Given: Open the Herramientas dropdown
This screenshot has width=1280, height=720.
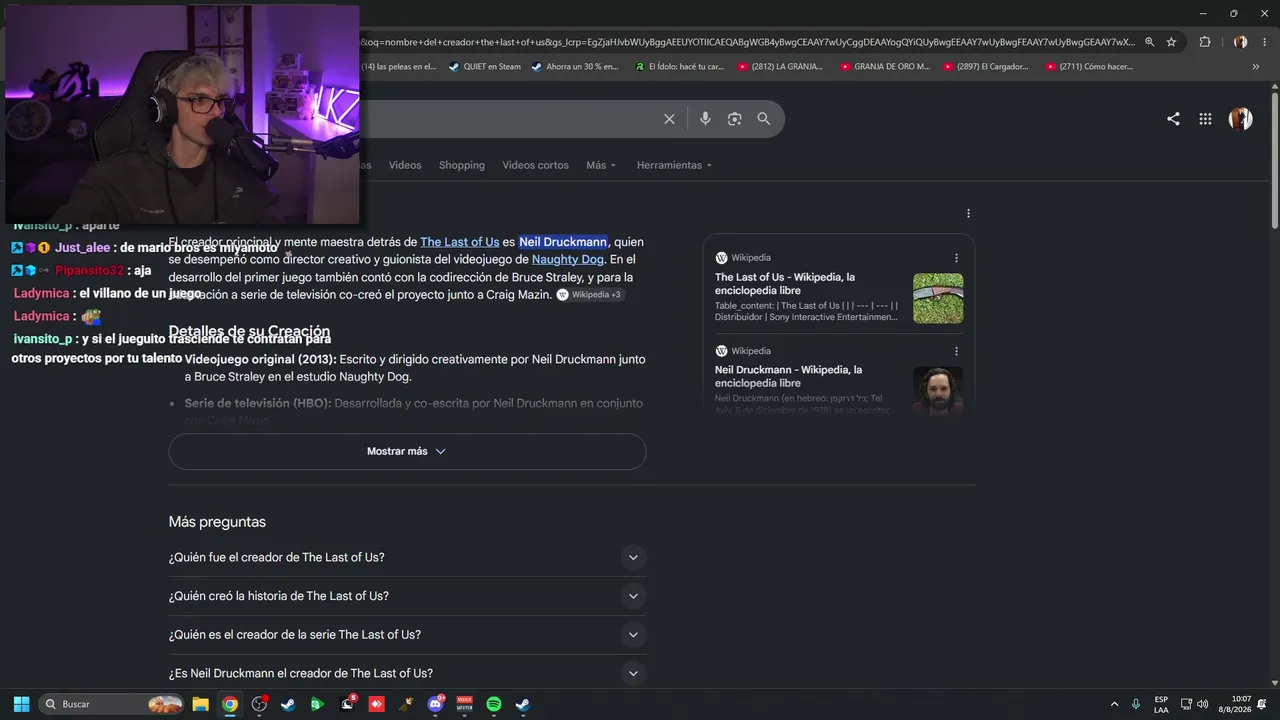Looking at the screenshot, I should point(674,165).
